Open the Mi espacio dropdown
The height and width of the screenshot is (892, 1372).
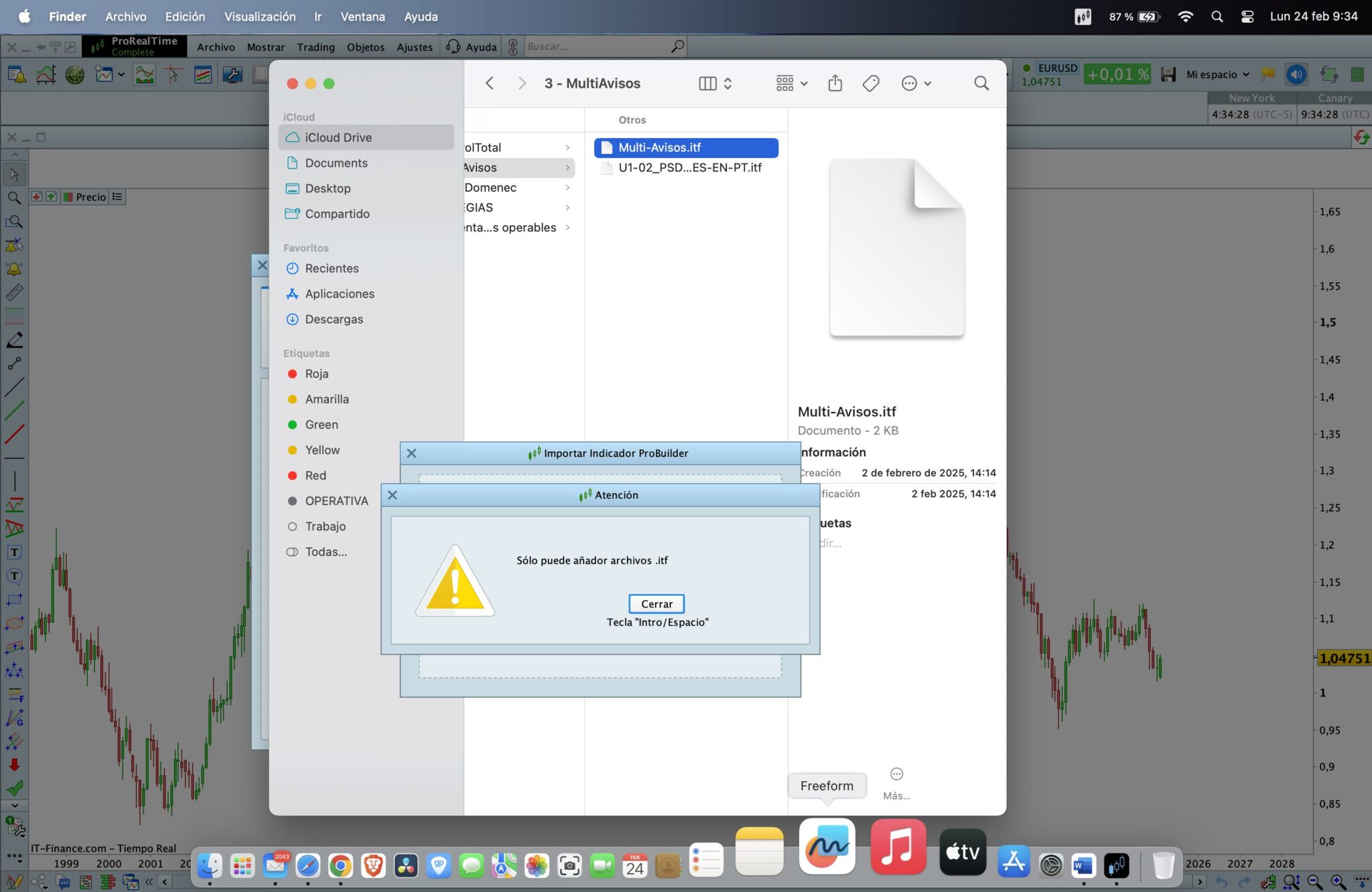point(1217,74)
